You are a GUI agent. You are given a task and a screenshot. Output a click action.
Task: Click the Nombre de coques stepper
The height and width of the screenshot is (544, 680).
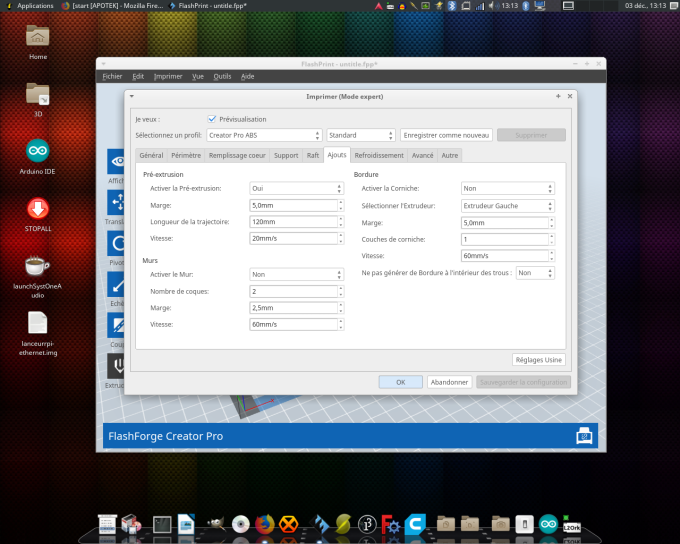point(342,291)
